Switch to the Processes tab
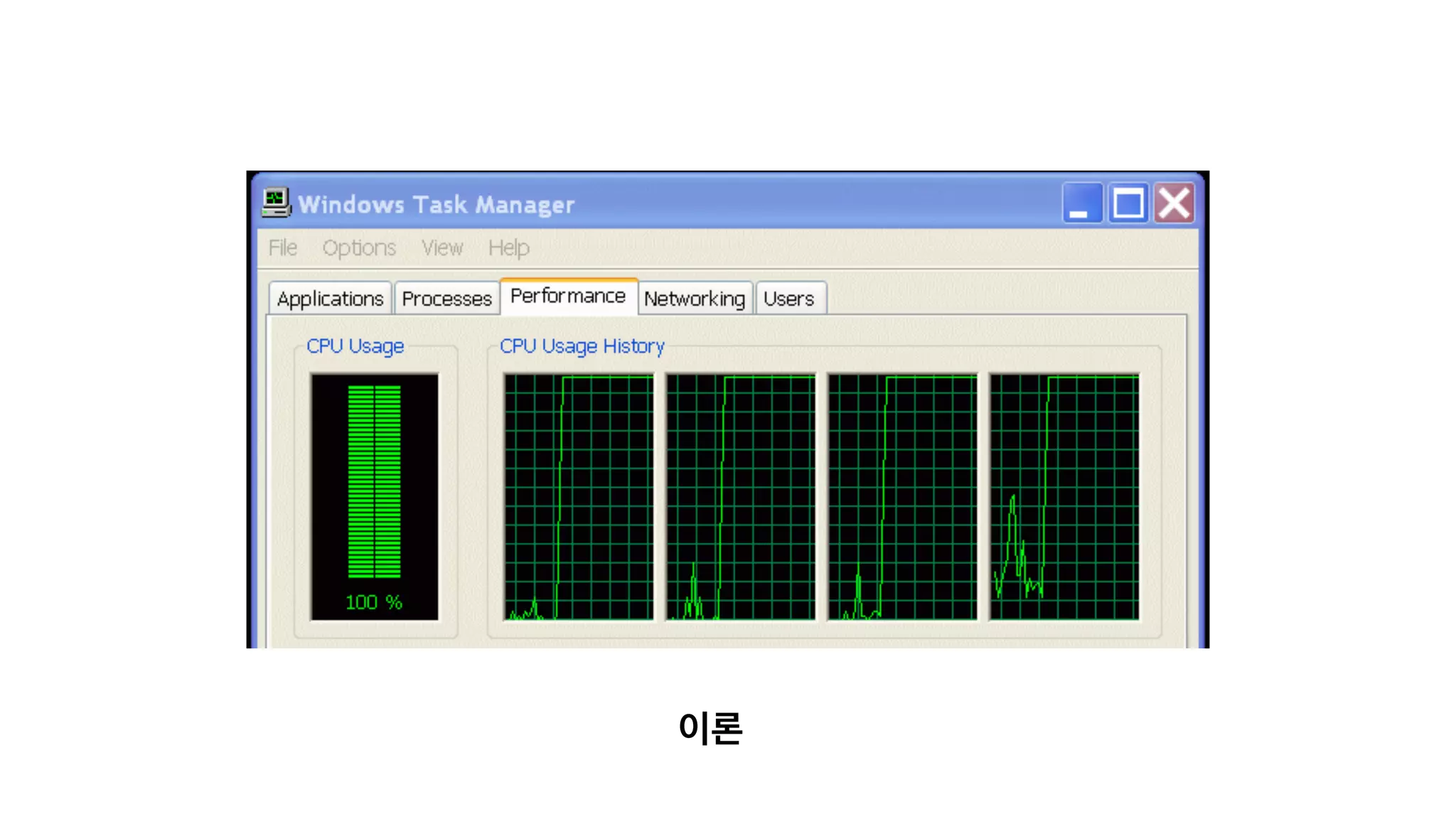This screenshot has height=819, width=1456. coord(446,299)
